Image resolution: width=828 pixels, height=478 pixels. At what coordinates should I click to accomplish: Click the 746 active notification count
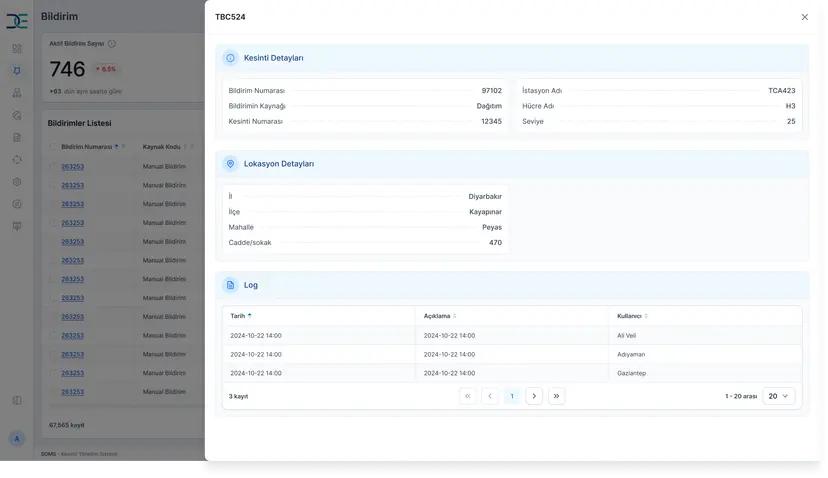coord(67,69)
